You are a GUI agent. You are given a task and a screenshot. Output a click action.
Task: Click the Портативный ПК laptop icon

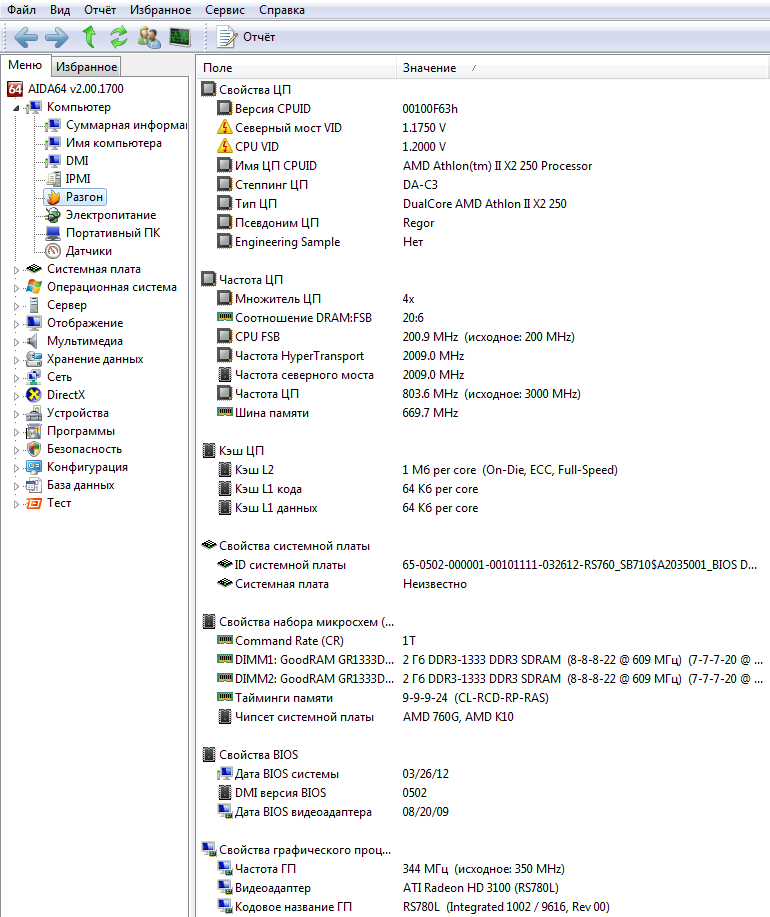pyautogui.click(x=53, y=233)
